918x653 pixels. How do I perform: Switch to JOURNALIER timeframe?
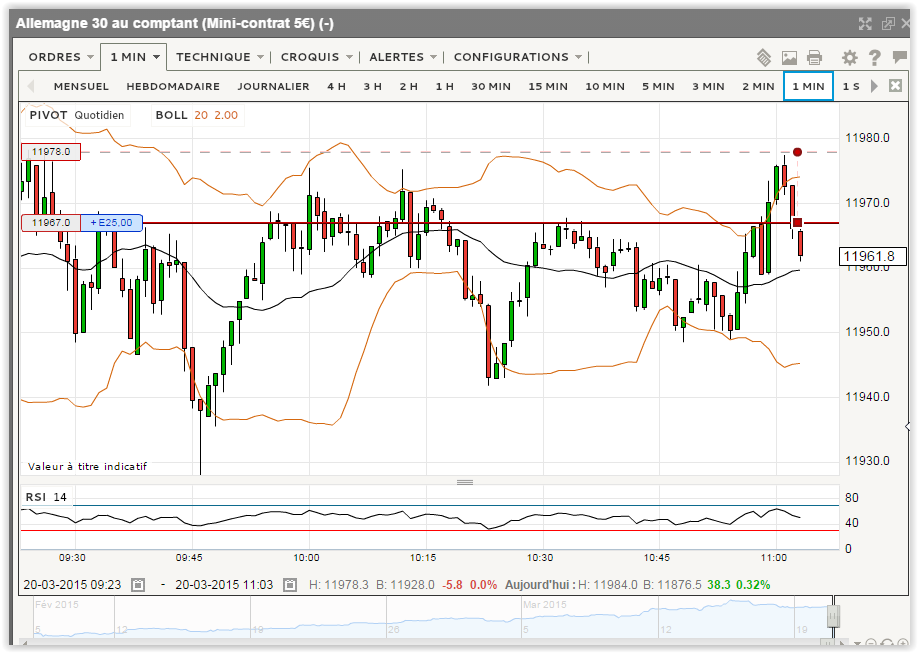click(x=273, y=87)
